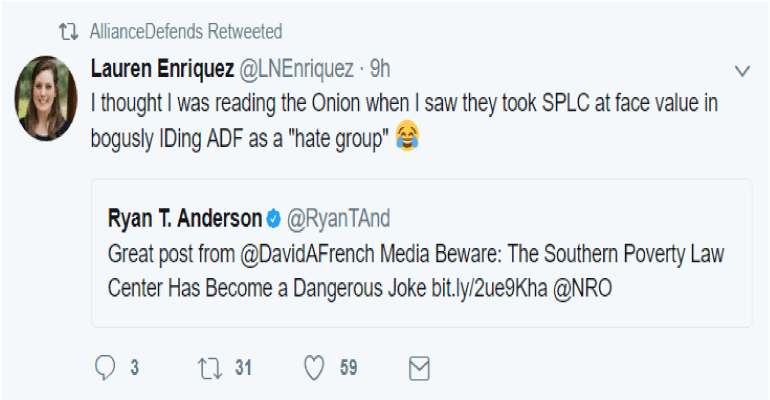Open Lauren Enriquez's profile picture
This screenshot has width=770, height=400.
point(46,98)
